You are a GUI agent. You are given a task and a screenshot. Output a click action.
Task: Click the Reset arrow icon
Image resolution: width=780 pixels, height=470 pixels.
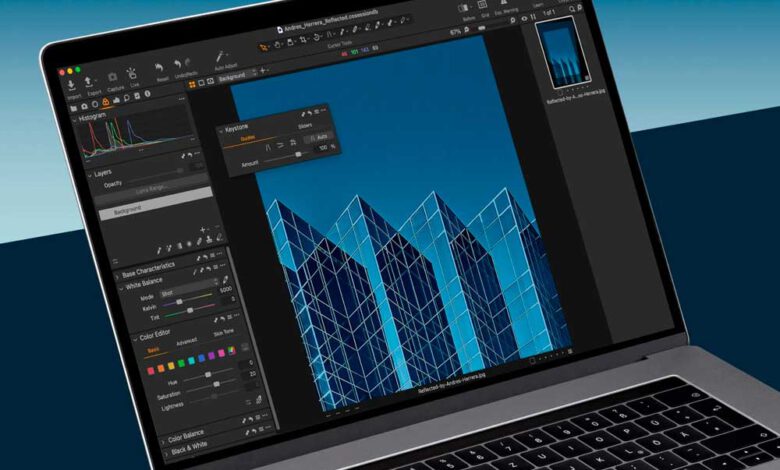pyautogui.click(x=159, y=68)
